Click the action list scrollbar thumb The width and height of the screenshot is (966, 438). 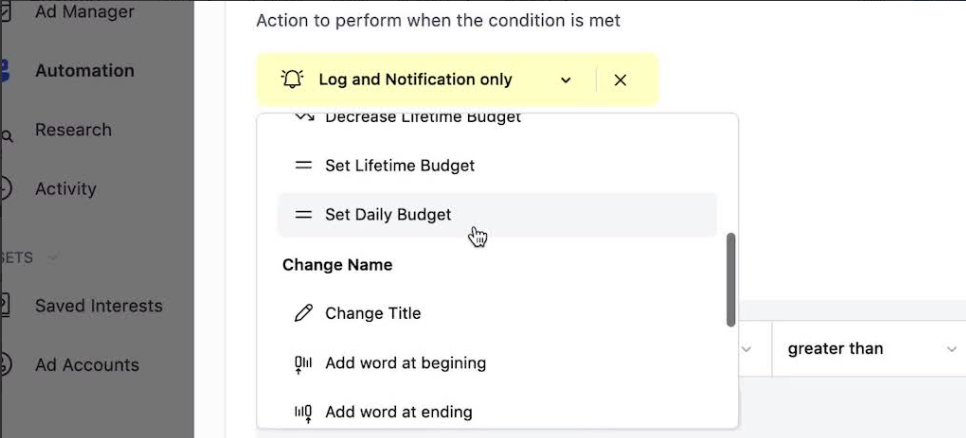(731, 280)
